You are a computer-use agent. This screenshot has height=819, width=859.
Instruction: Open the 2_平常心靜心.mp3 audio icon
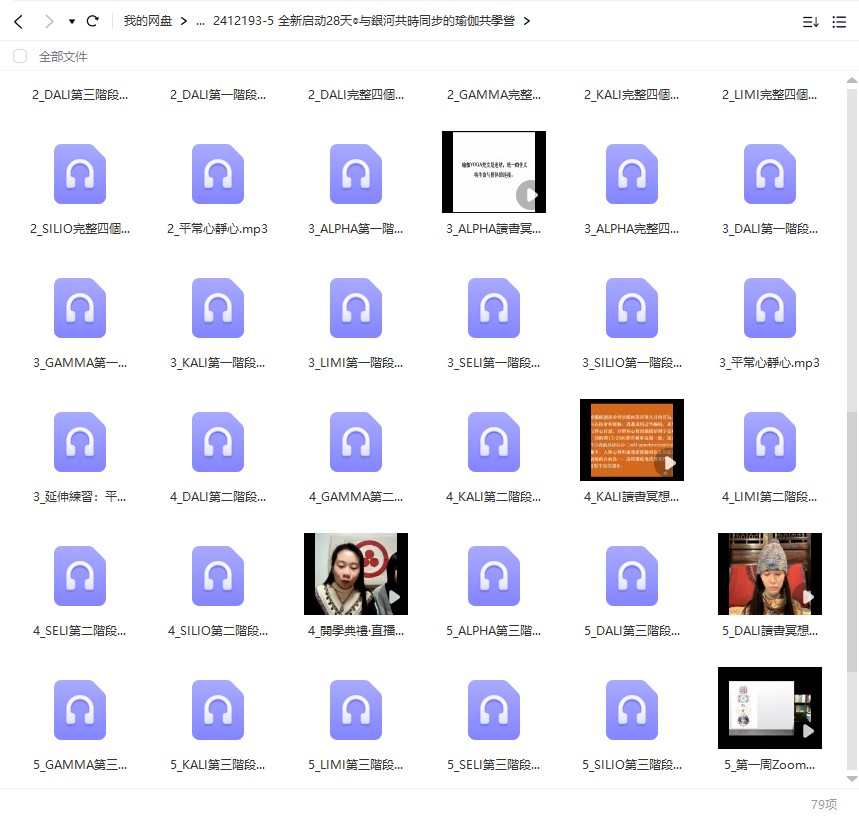click(x=218, y=174)
